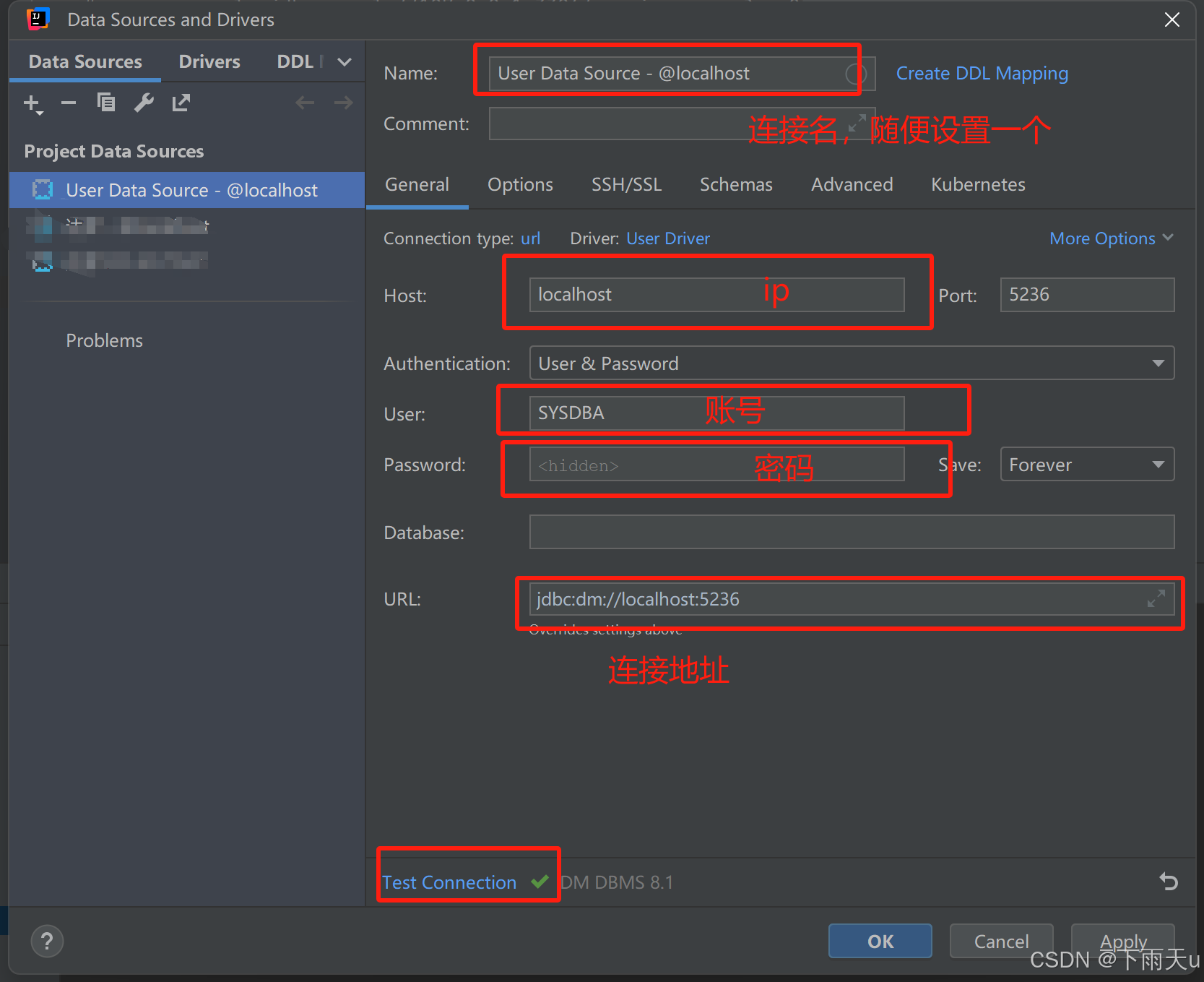Navigate back with left arrow
Image resolution: width=1204 pixels, height=982 pixels.
coord(305,103)
